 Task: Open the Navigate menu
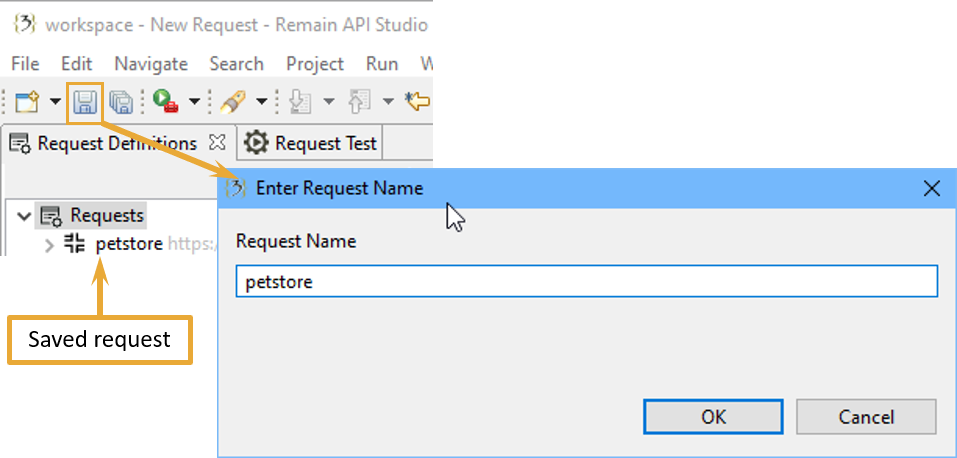click(151, 64)
